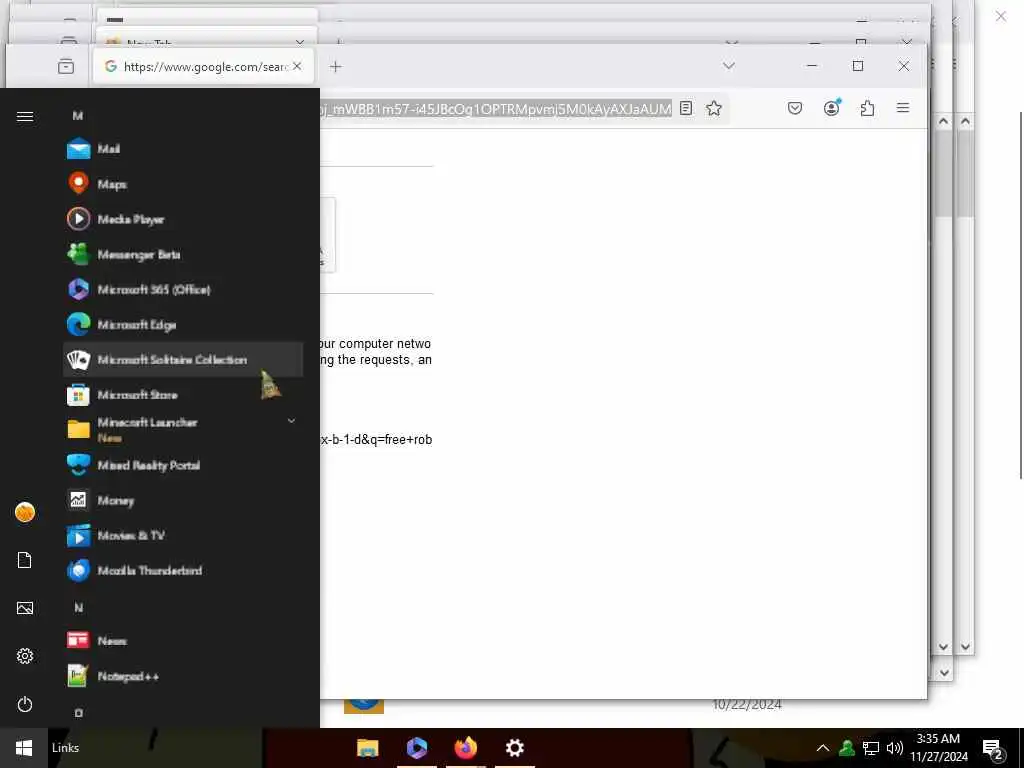Screen dimensions: 1024x768
Task: Open Firefox application hamburger menu
Action: [x=903, y=108]
